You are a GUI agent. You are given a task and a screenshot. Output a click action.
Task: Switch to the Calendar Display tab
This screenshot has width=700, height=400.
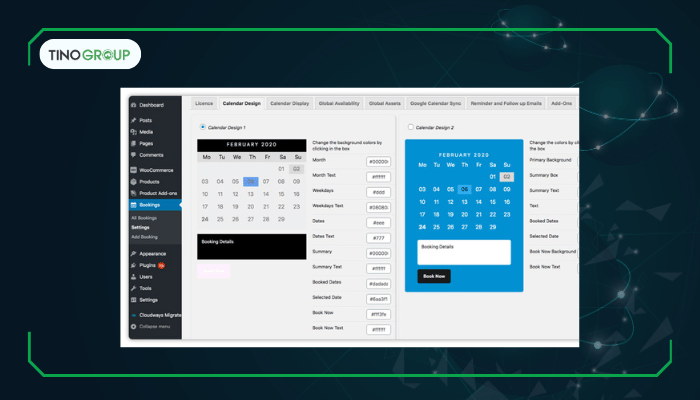click(290, 104)
